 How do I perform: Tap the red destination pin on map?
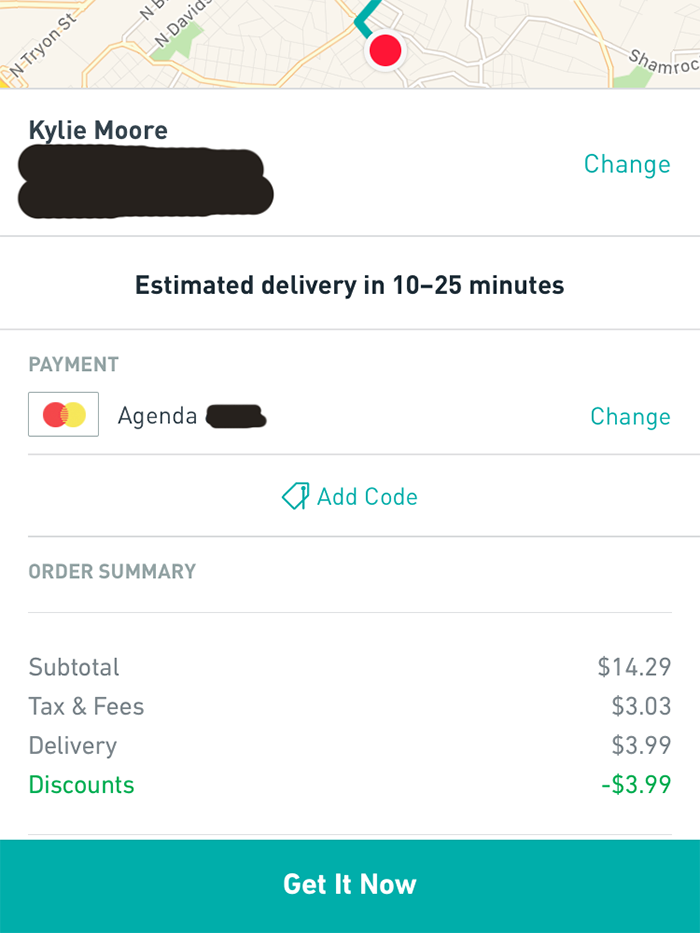point(385,50)
